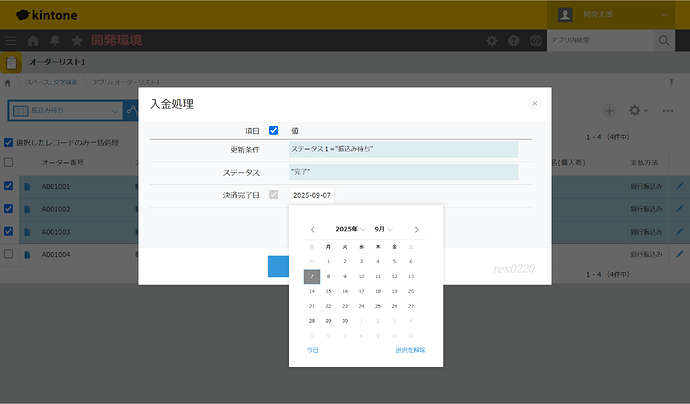Edit record A001001 with pencil icon
The height and width of the screenshot is (404, 690).
pyautogui.click(x=680, y=186)
